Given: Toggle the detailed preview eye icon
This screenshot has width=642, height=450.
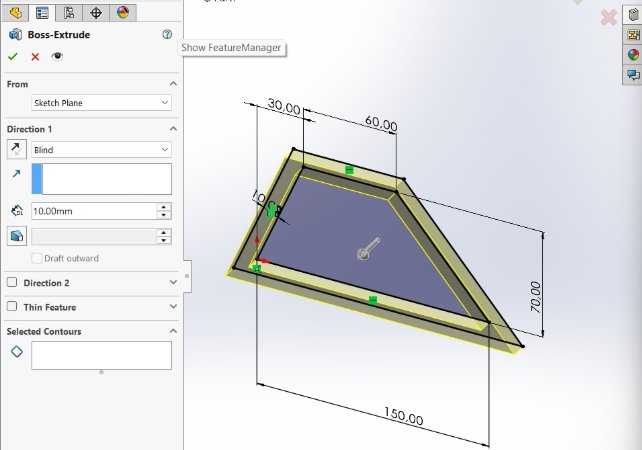Looking at the screenshot, I should tap(57, 56).
